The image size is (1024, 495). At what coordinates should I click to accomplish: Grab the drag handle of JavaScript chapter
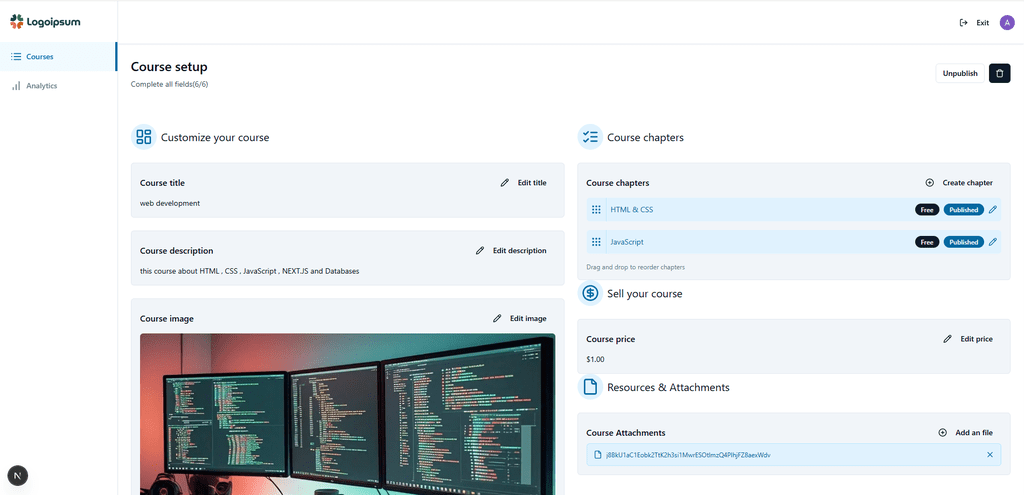(596, 242)
